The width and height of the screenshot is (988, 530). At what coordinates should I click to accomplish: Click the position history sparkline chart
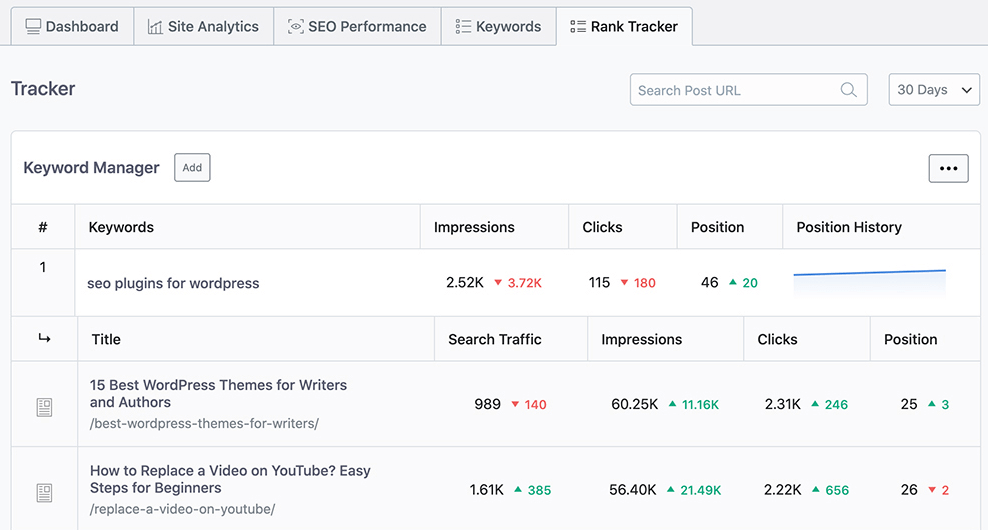870,283
